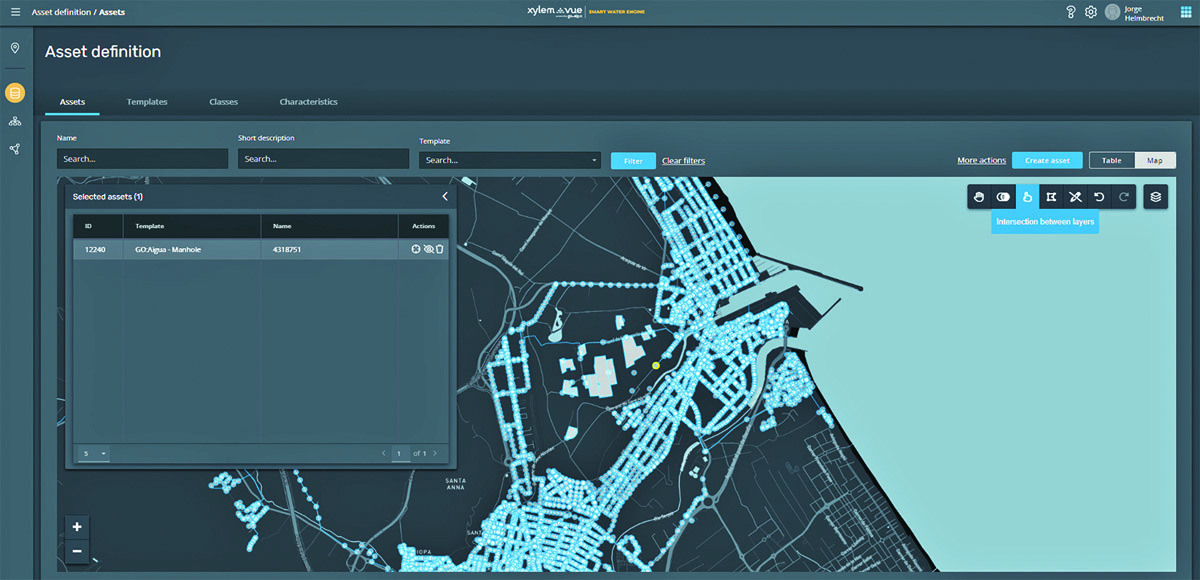
Task: Click the Clear filters link
Action: [x=683, y=161]
